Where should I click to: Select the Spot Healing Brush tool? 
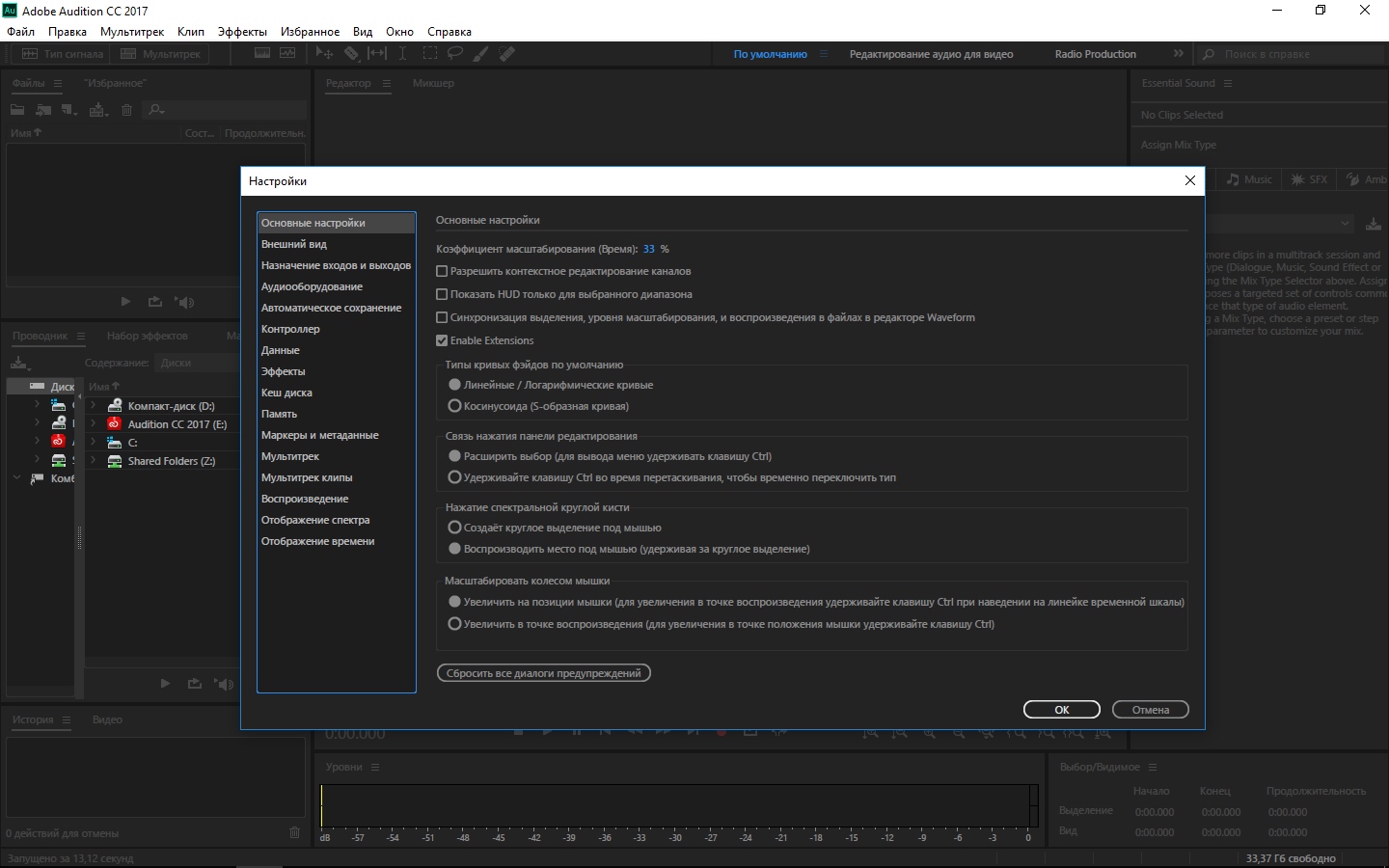tap(506, 54)
